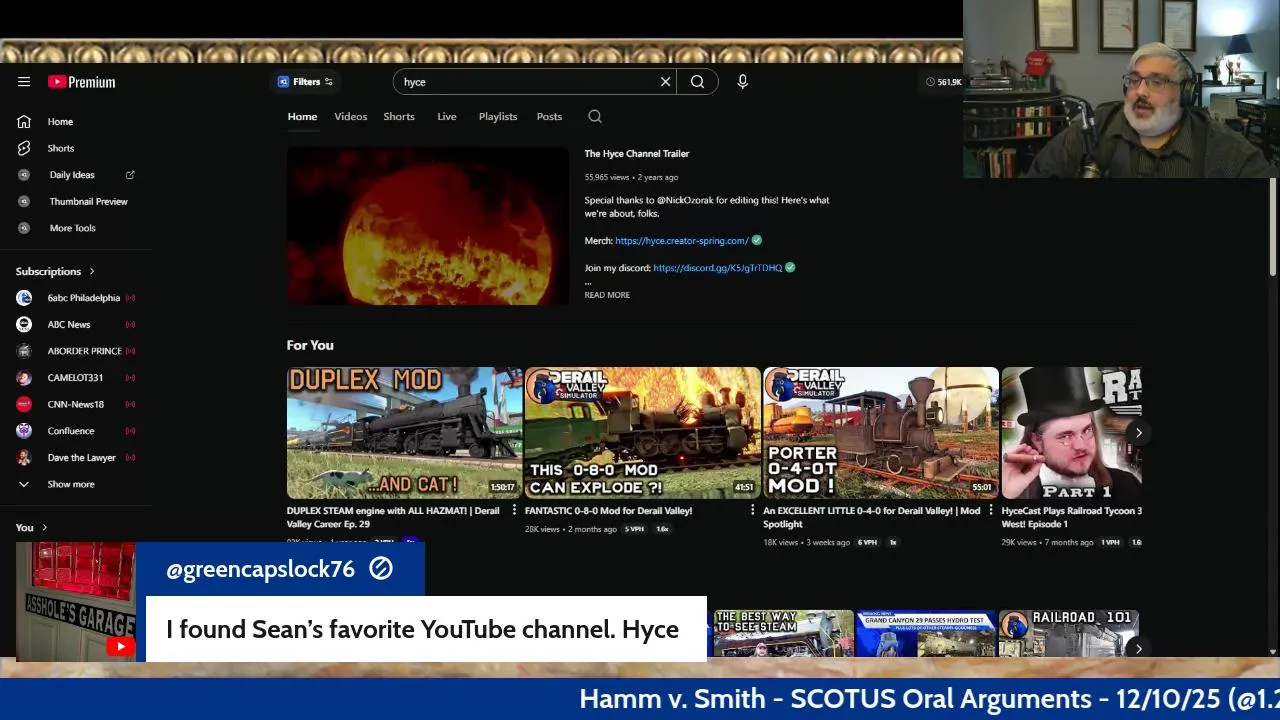Screen dimensions: 1280x720
Task: Open The Hyce Channel Trailer title
Action: 637,154
